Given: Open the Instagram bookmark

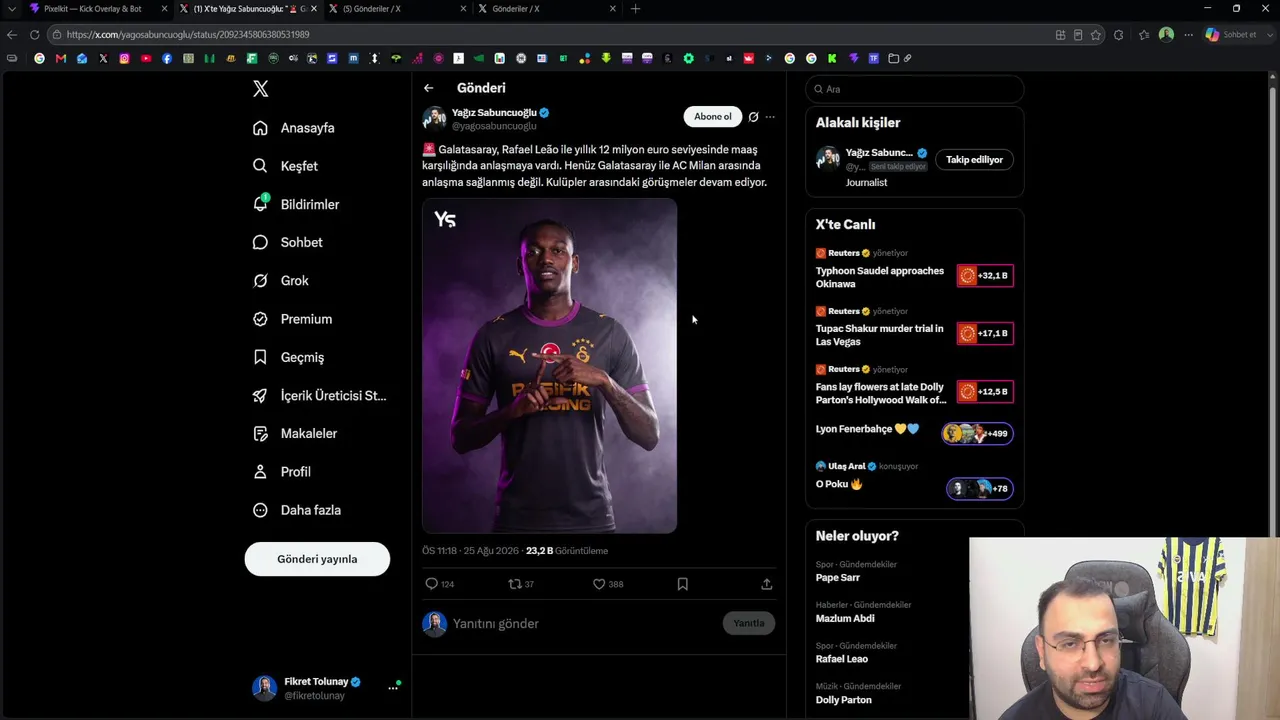Looking at the screenshot, I should click(x=124, y=59).
